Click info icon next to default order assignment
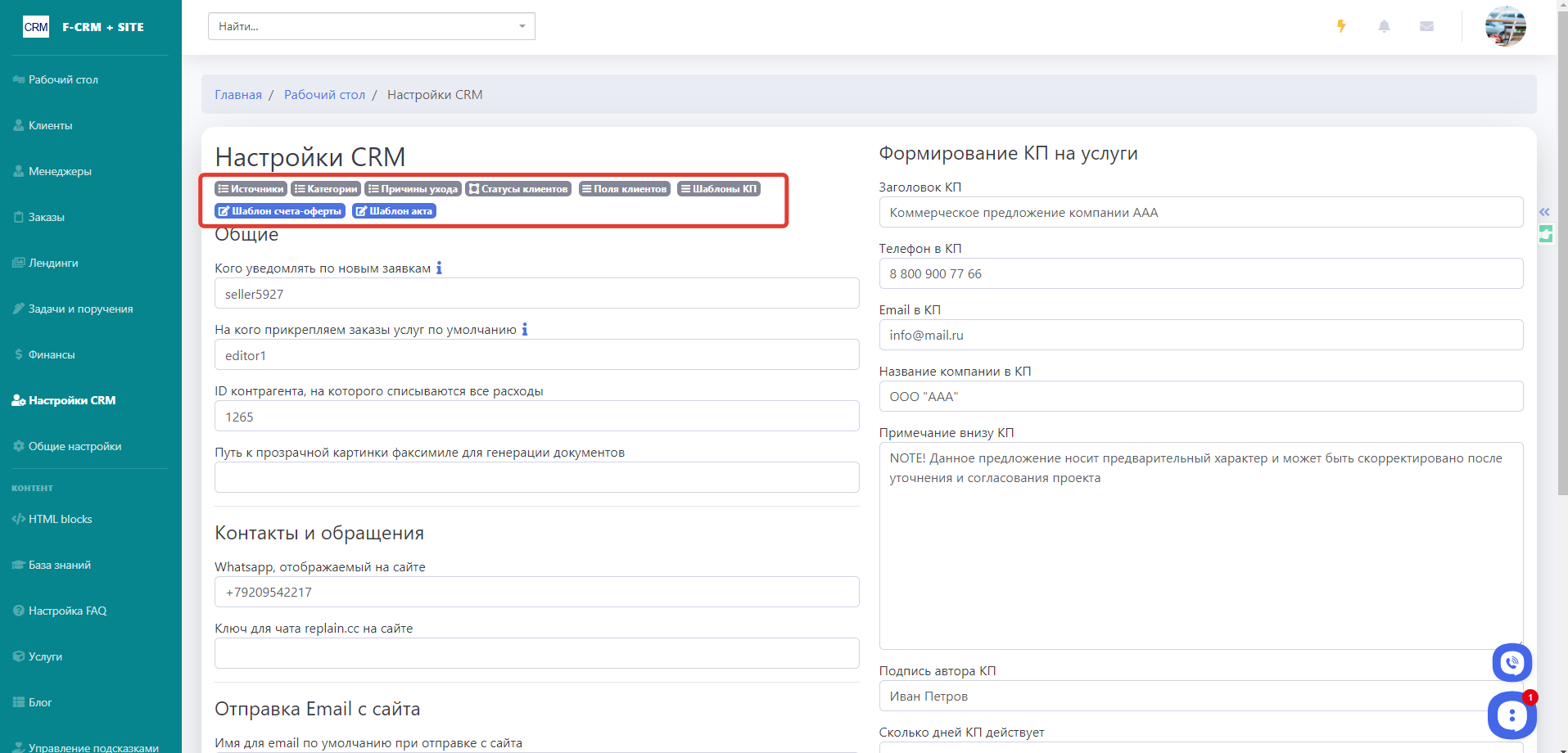The width and height of the screenshot is (1568, 753). (x=525, y=329)
